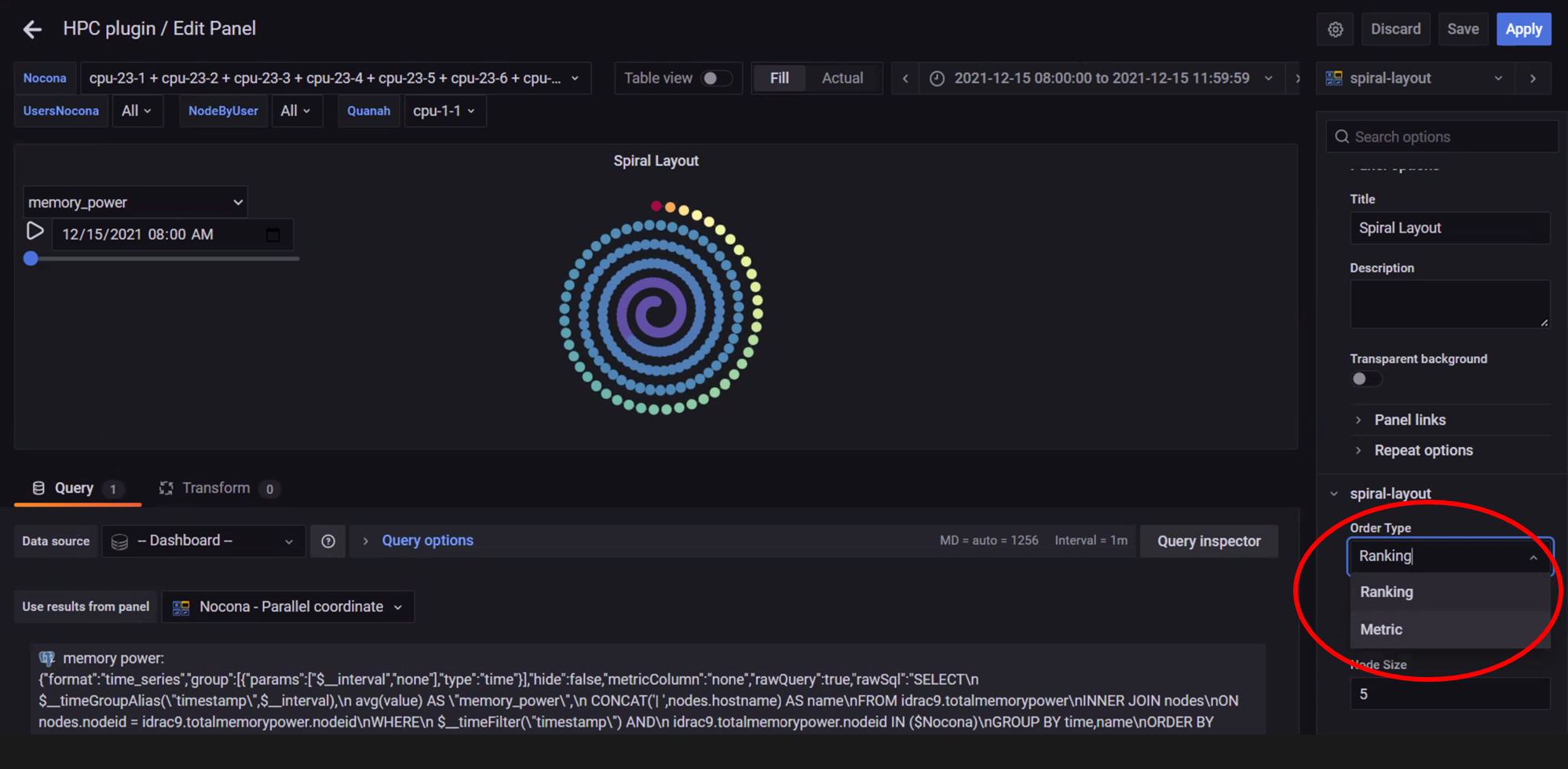
Task: Collapse options pane with right chevron
Action: coord(1533,79)
